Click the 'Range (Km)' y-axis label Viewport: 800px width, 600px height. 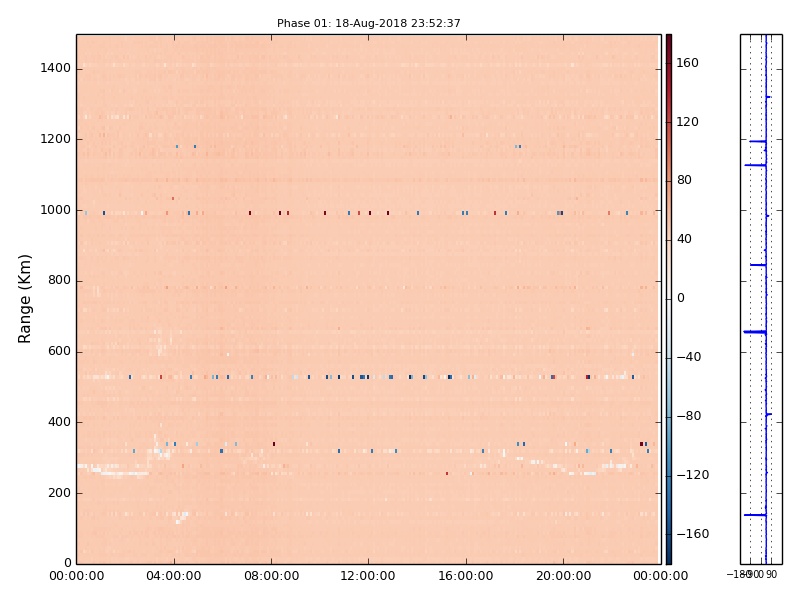pyautogui.click(x=24, y=299)
